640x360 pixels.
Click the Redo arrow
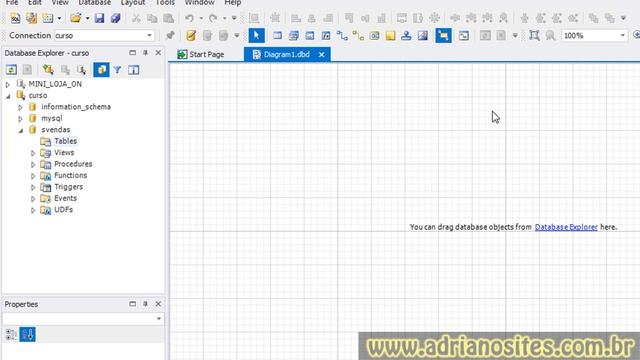click(213, 18)
